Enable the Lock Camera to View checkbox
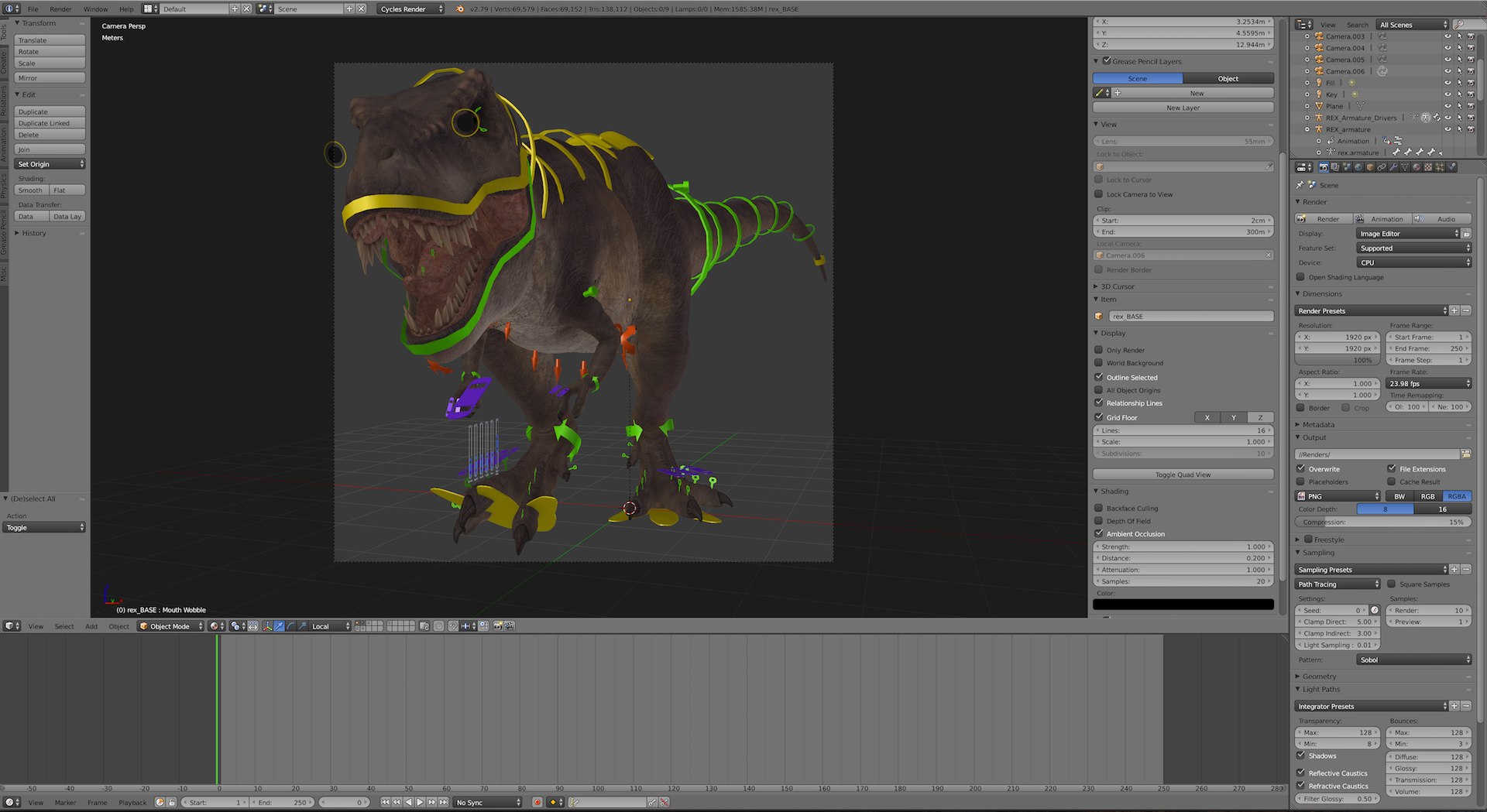 click(x=1098, y=194)
